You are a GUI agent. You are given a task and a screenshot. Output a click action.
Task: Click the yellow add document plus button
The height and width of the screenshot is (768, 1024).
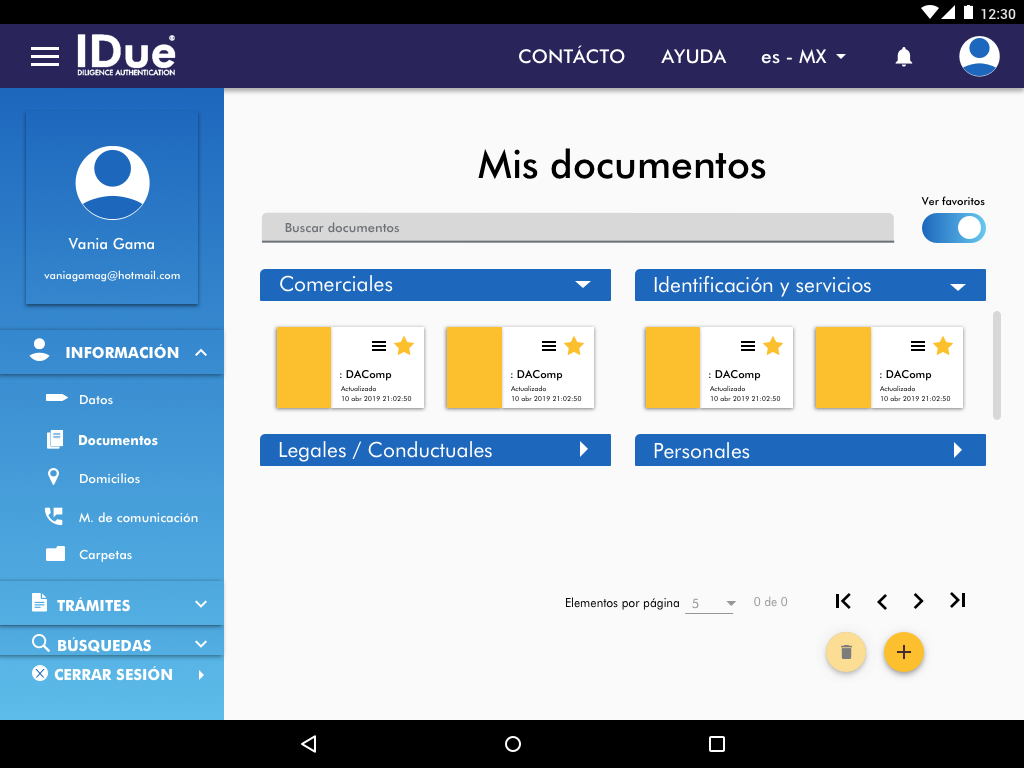pos(904,652)
